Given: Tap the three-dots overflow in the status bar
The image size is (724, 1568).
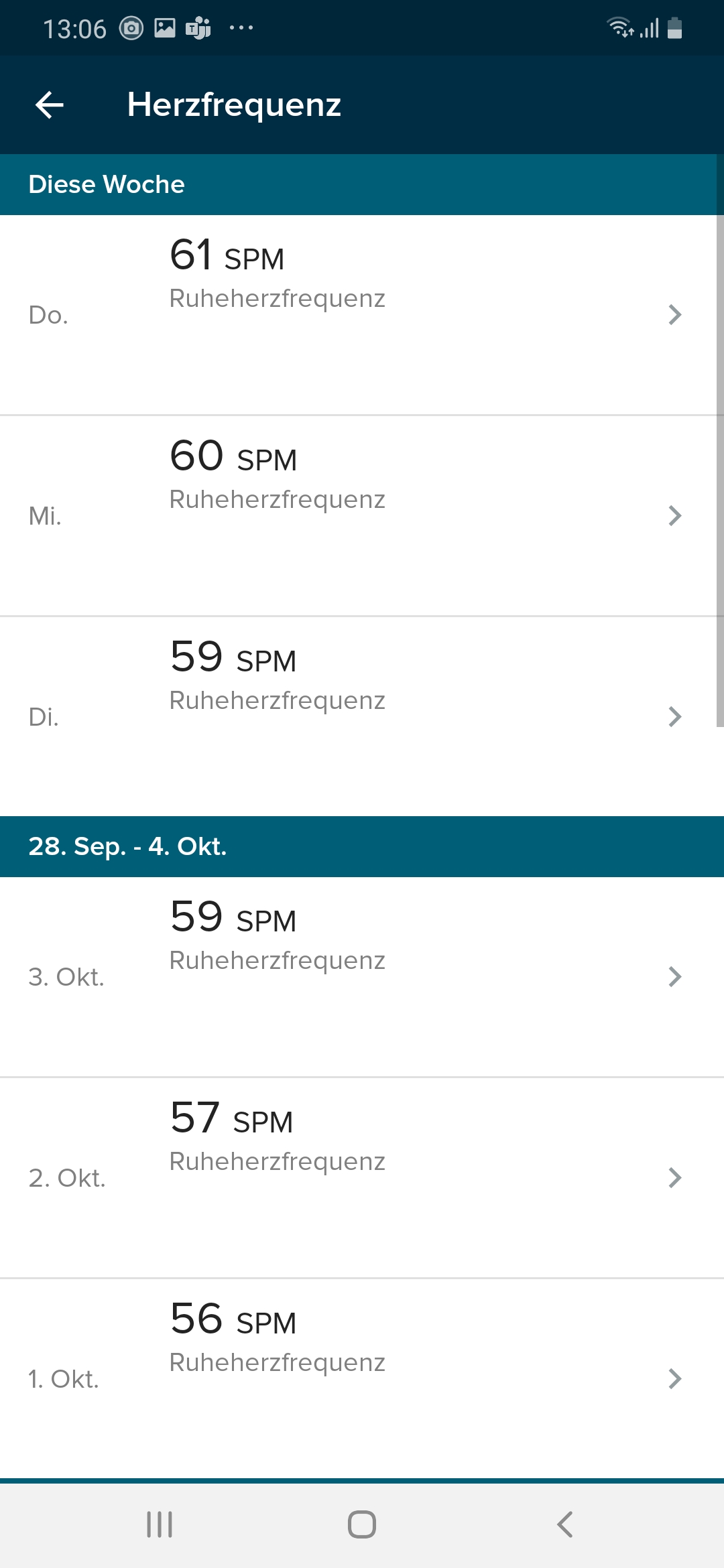Looking at the screenshot, I should click(241, 28).
